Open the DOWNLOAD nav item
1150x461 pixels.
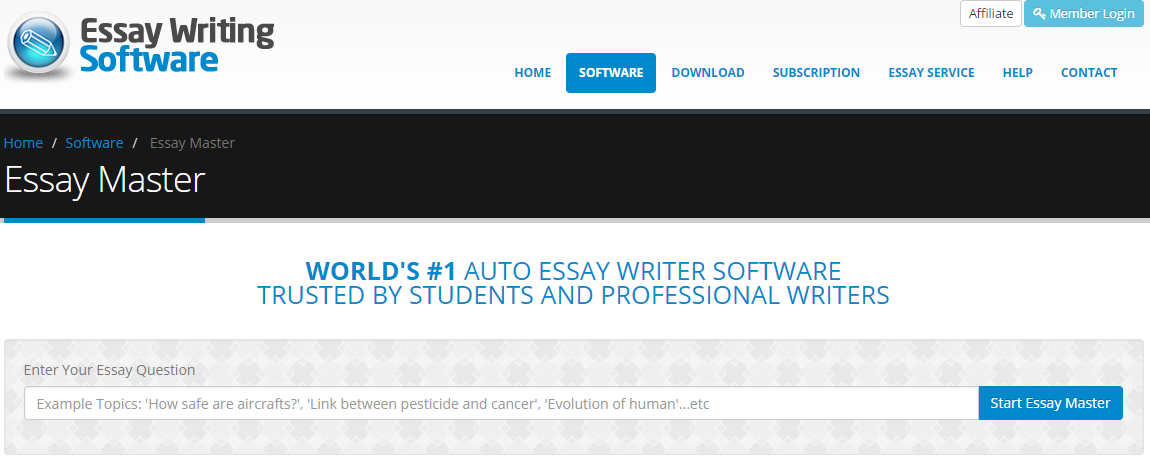point(708,73)
